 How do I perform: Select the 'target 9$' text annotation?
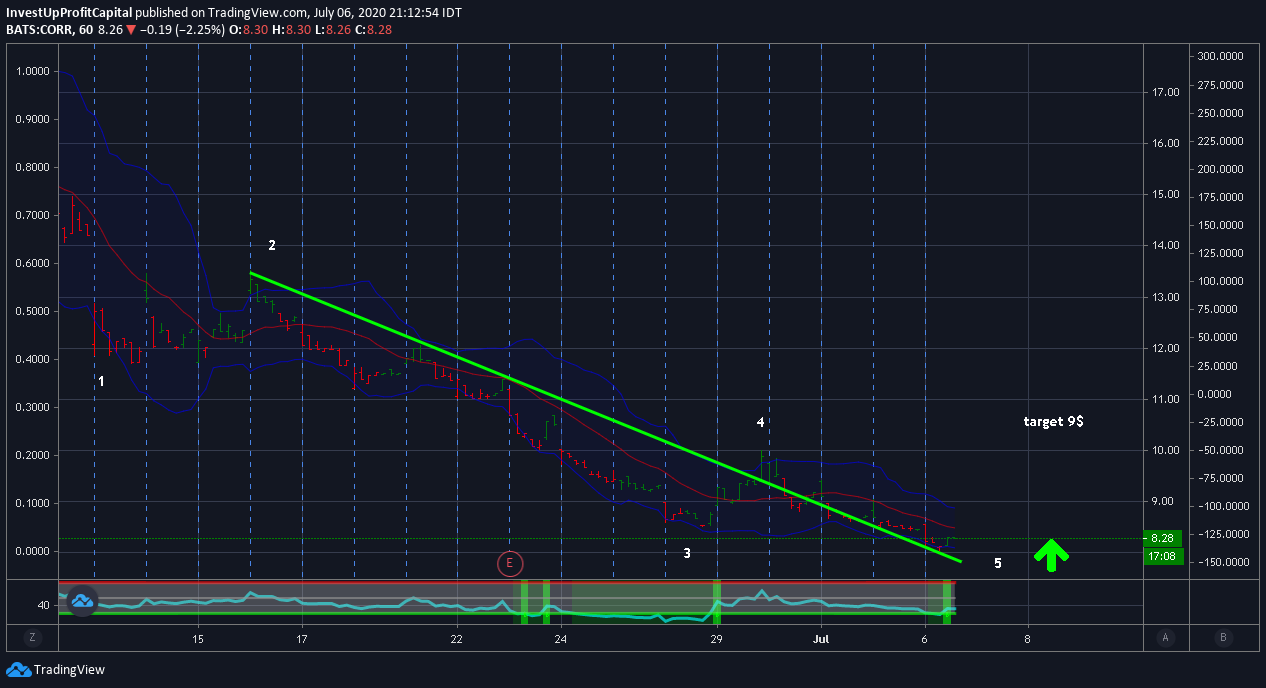point(1053,422)
